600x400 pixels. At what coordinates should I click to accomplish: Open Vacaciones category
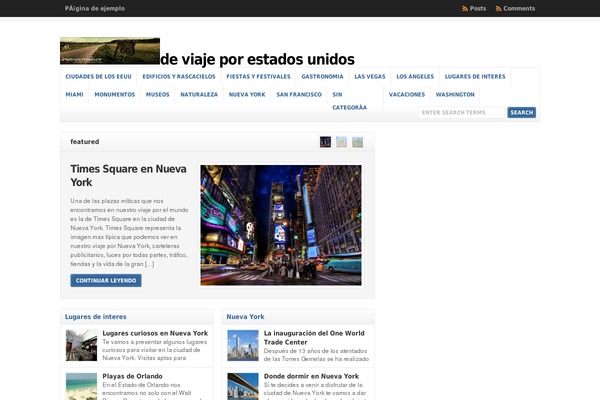[407, 95]
